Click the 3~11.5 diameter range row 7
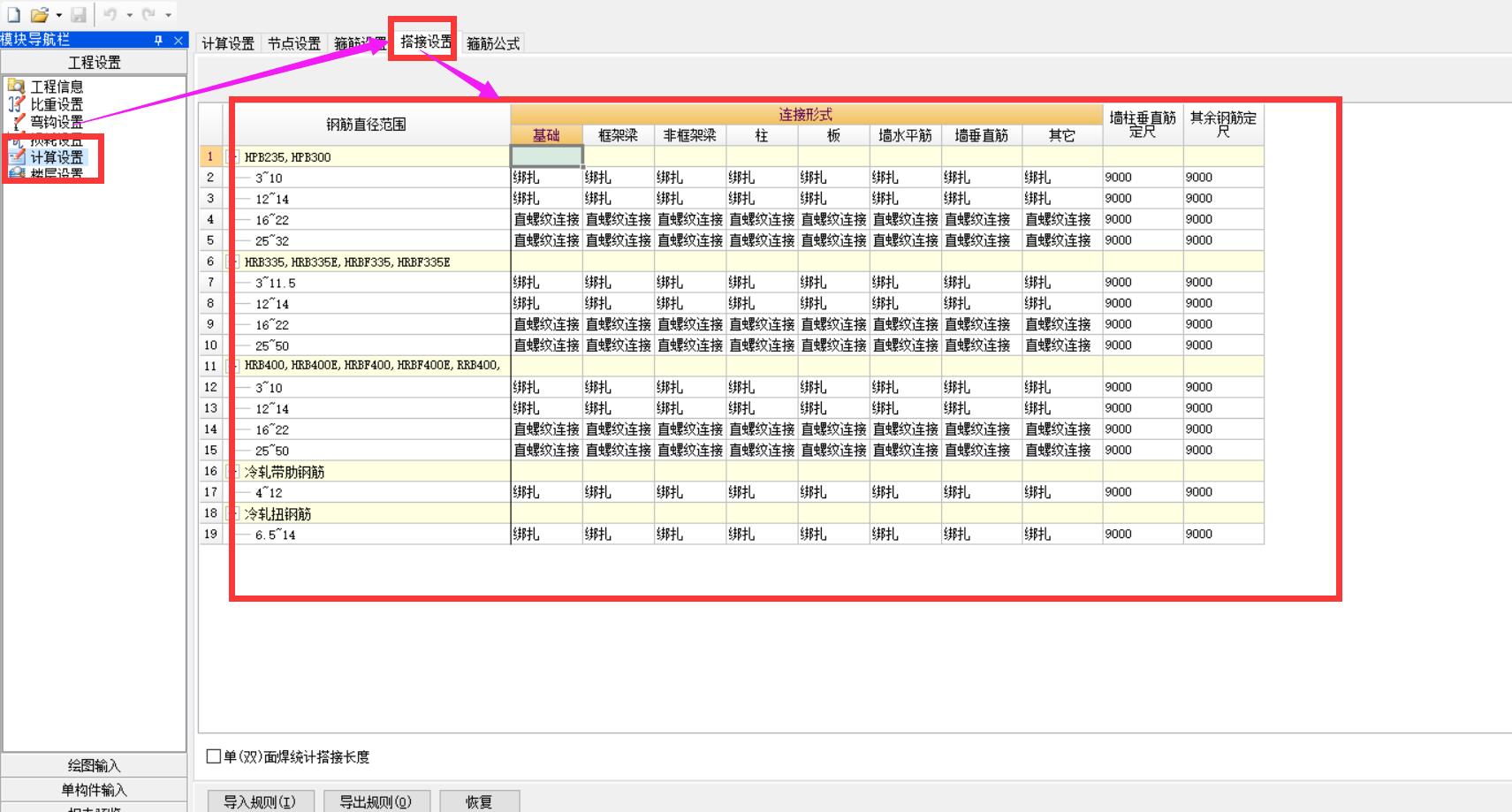Image resolution: width=1512 pixels, height=812 pixels. pyautogui.click(x=276, y=283)
